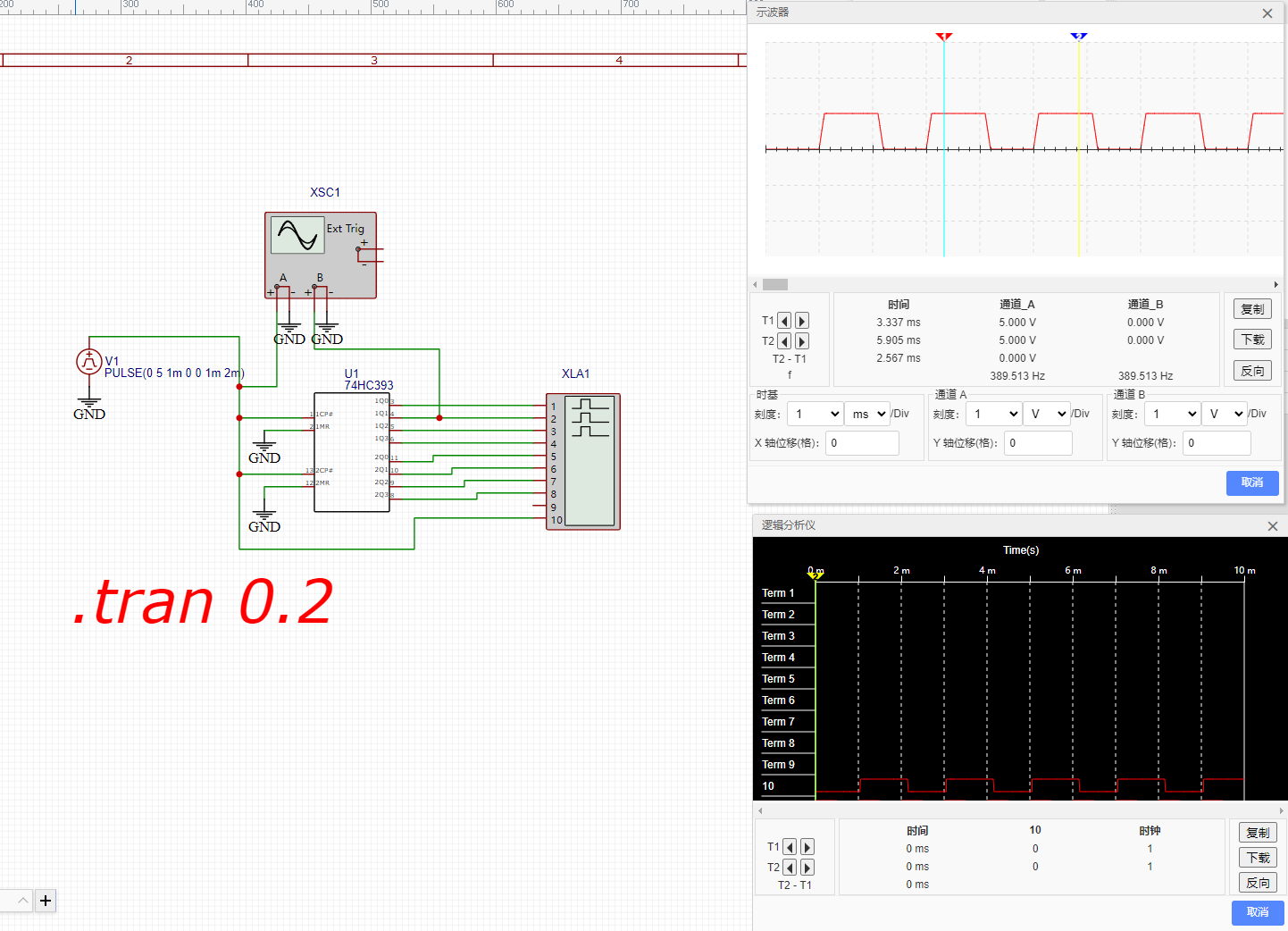
Task: Click the logic analyzer 取消 button
Action: (x=1258, y=912)
